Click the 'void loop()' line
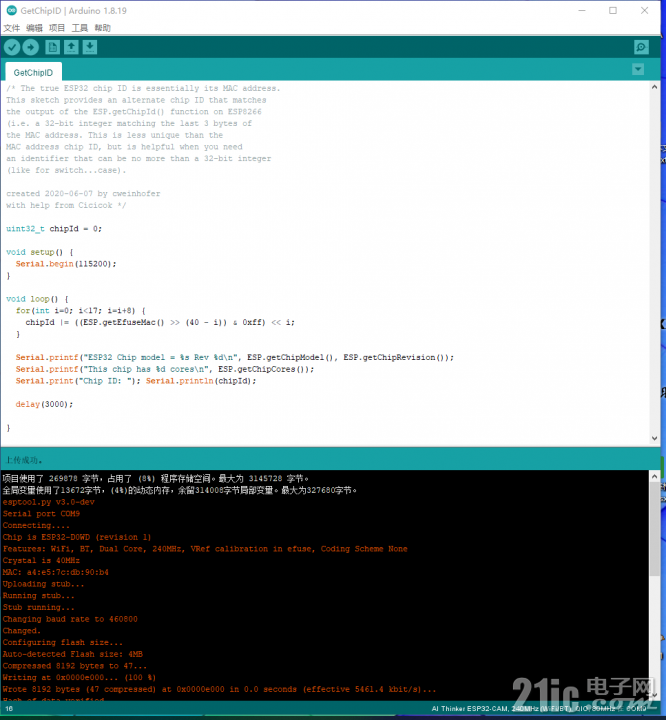Viewport: 666px width, 720px height. click(x=37, y=299)
